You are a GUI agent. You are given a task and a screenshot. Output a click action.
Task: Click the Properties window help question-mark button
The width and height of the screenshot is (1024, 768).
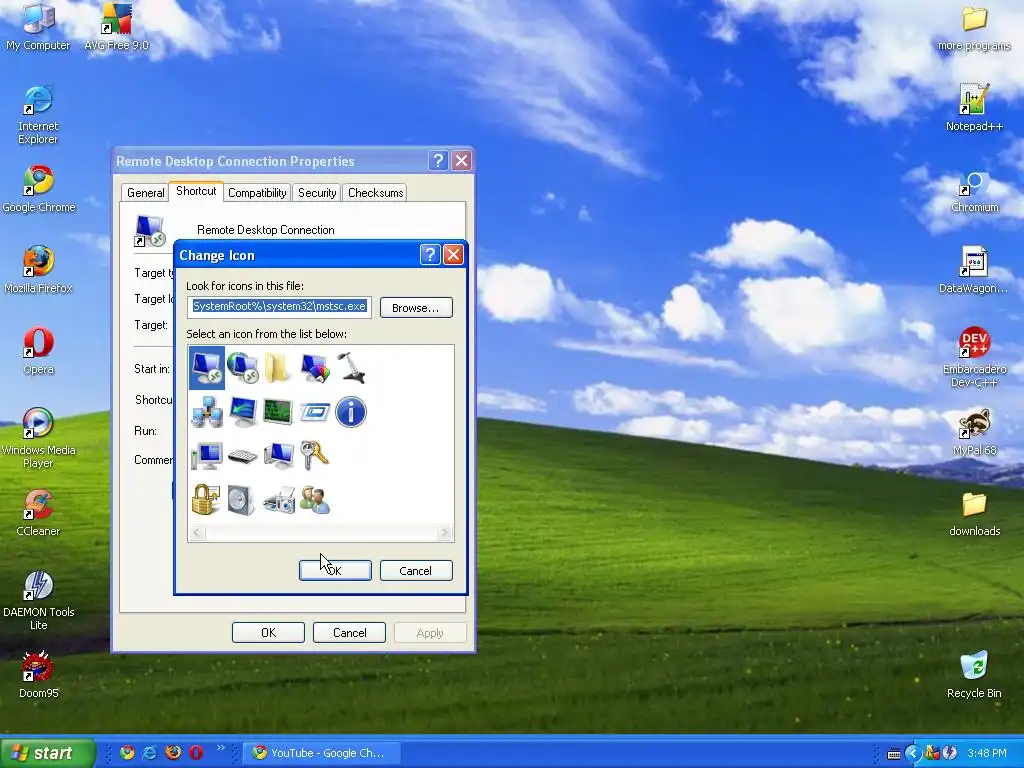438,161
